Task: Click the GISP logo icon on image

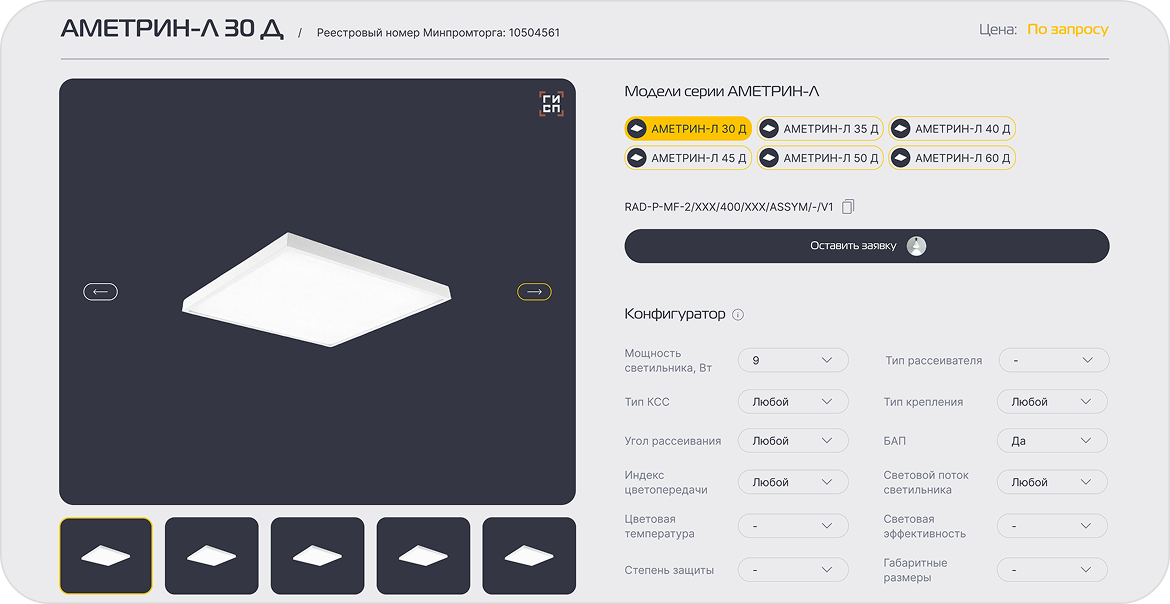Action: pos(551,104)
